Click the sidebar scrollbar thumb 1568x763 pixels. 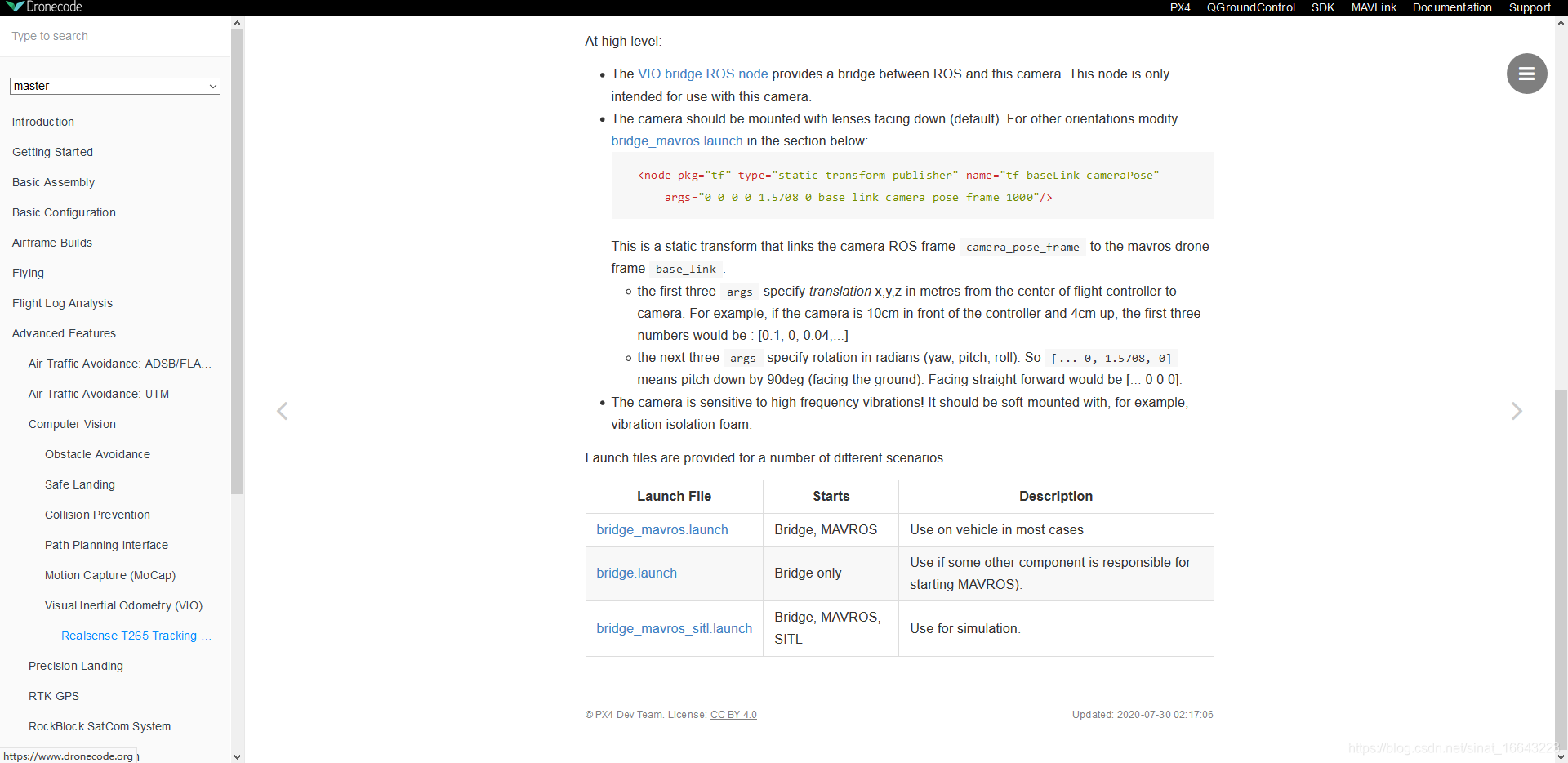(x=238, y=261)
